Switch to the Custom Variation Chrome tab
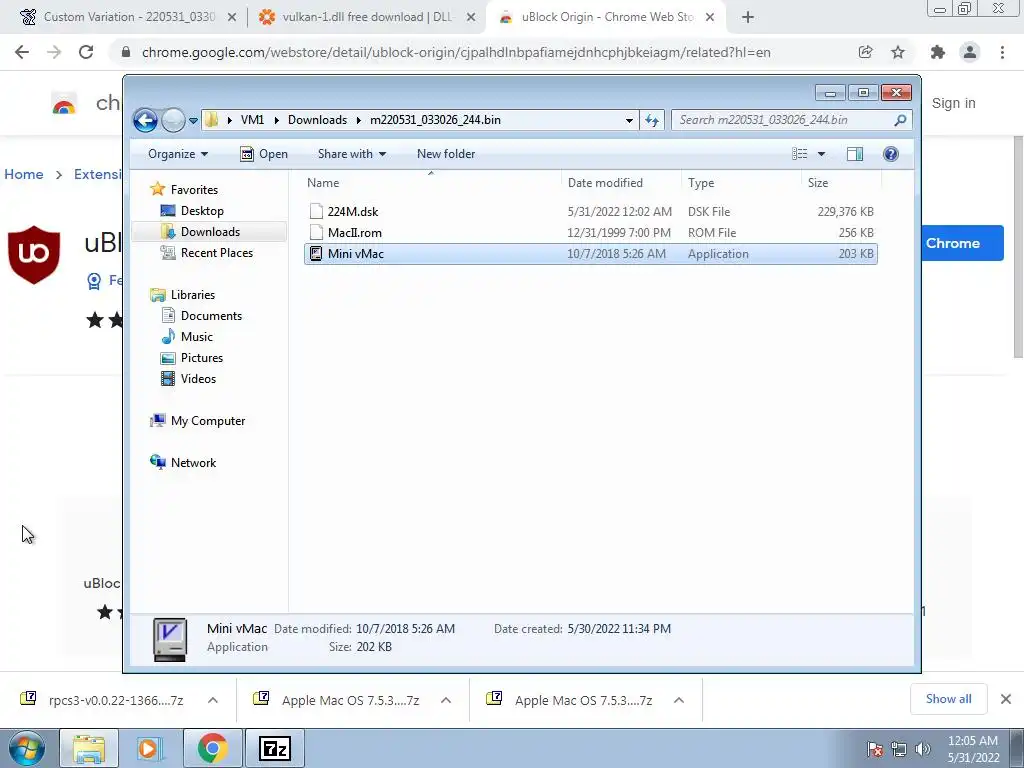The width and height of the screenshot is (1024, 768). [x=129, y=17]
